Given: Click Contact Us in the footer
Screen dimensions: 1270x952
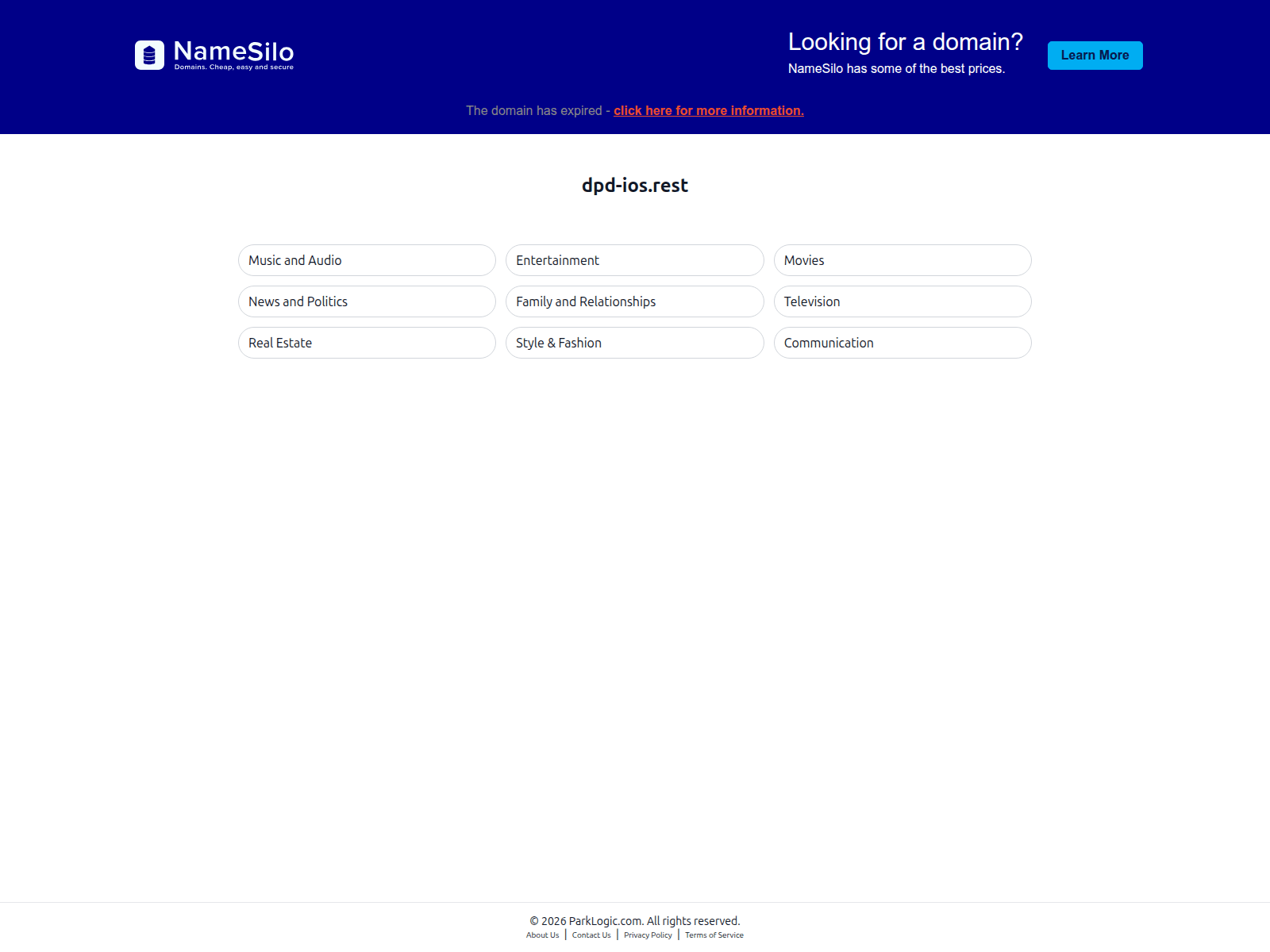Looking at the screenshot, I should pos(591,935).
